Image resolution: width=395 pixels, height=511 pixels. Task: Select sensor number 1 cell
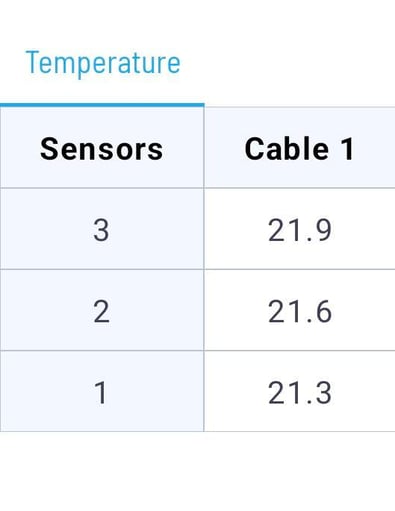[102, 391]
